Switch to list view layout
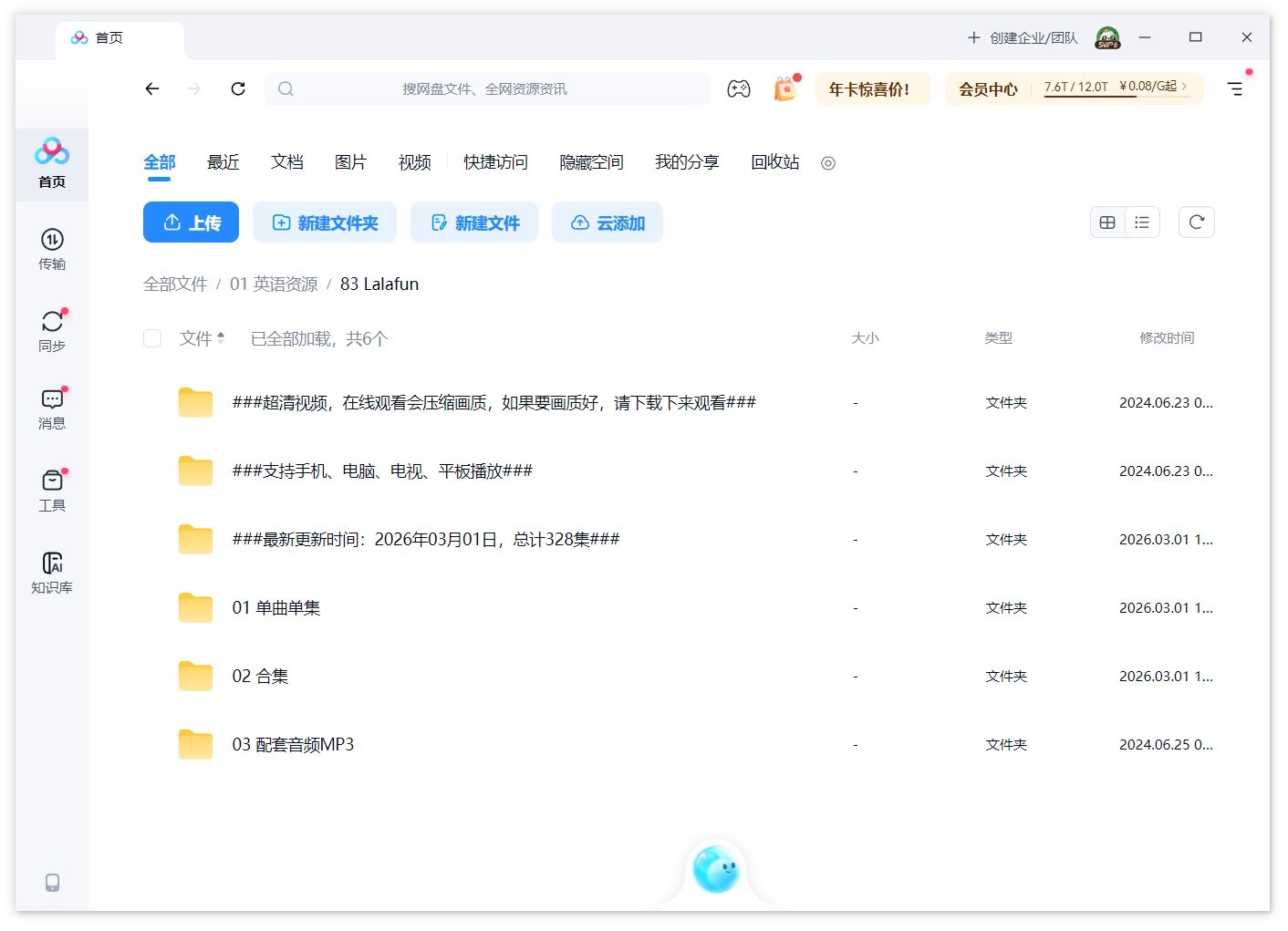Viewport: 1288px width, 931px height. pyautogui.click(x=1142, y=222)
